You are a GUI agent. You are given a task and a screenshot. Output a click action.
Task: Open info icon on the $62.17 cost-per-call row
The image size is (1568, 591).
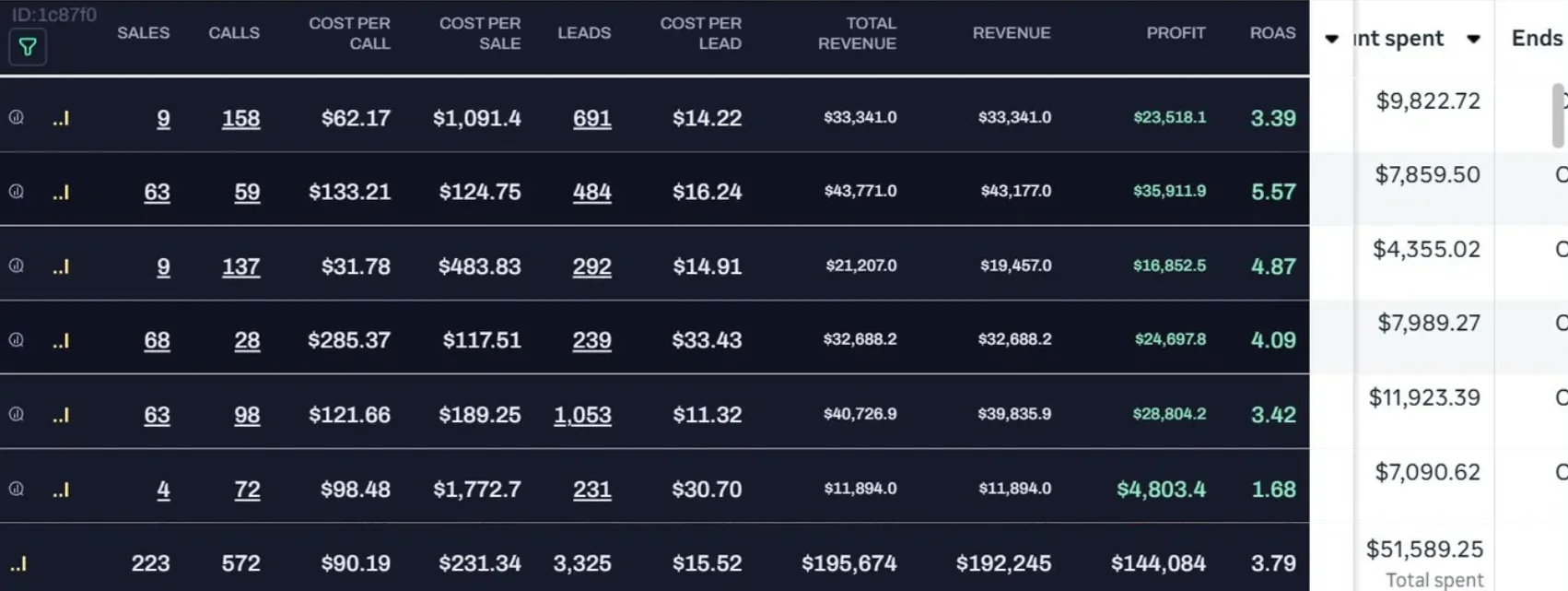(17, 117)
